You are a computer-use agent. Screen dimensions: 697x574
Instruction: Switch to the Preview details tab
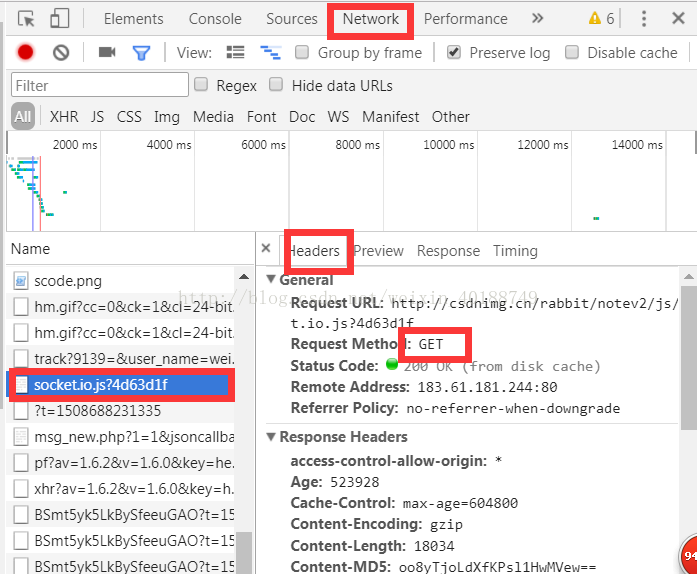click(378, 251)
